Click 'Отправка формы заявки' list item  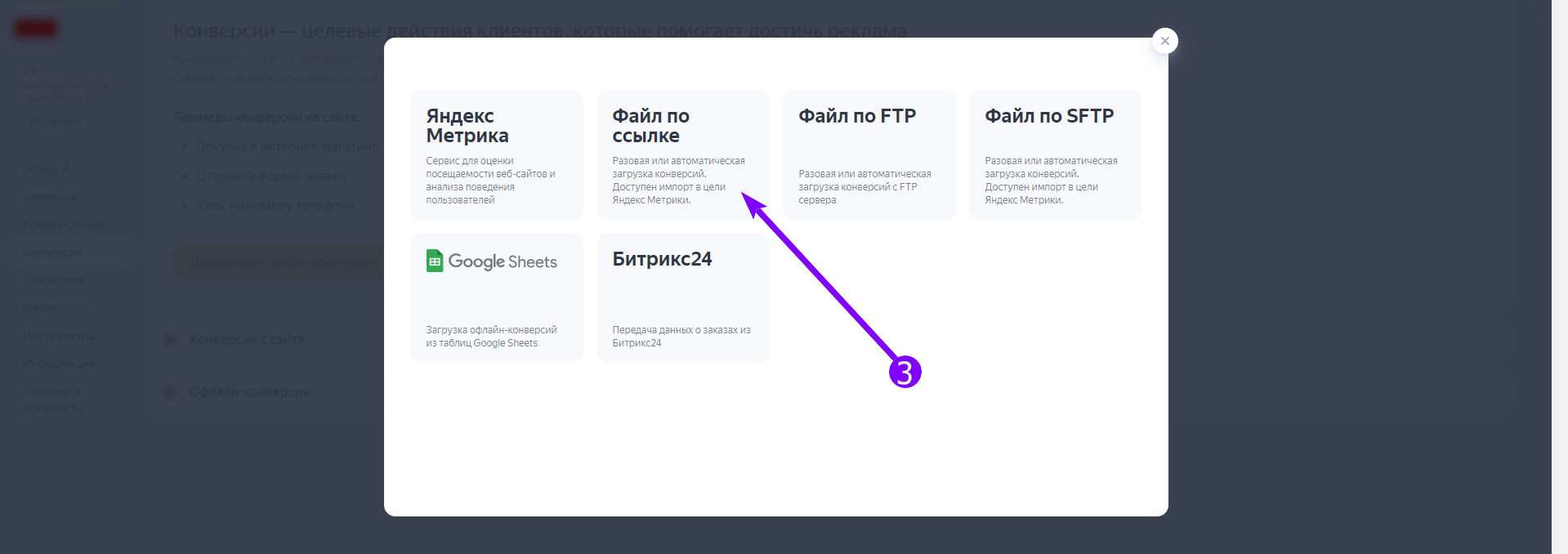(270, 176)
